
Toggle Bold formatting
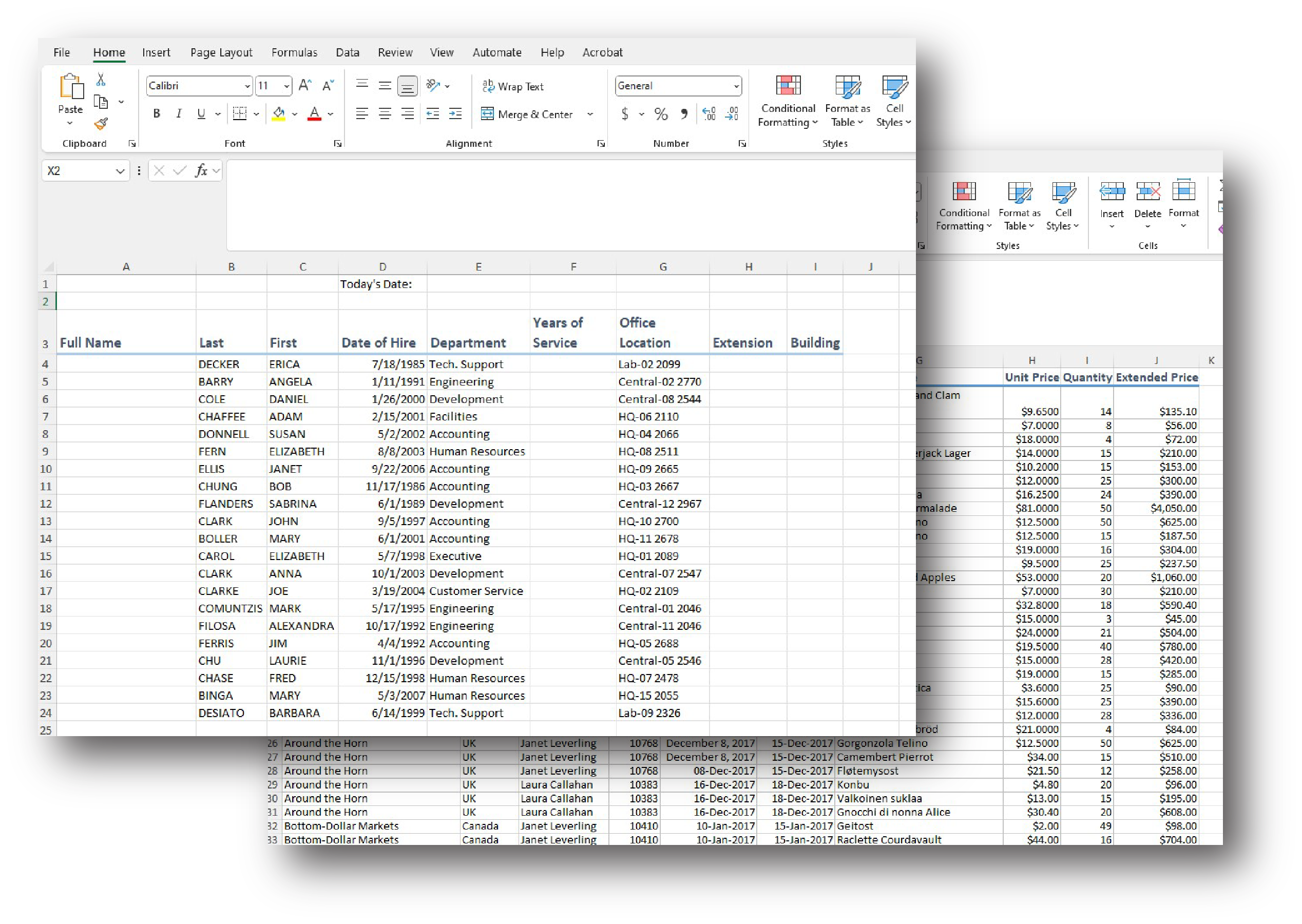(x=157, y=114)
